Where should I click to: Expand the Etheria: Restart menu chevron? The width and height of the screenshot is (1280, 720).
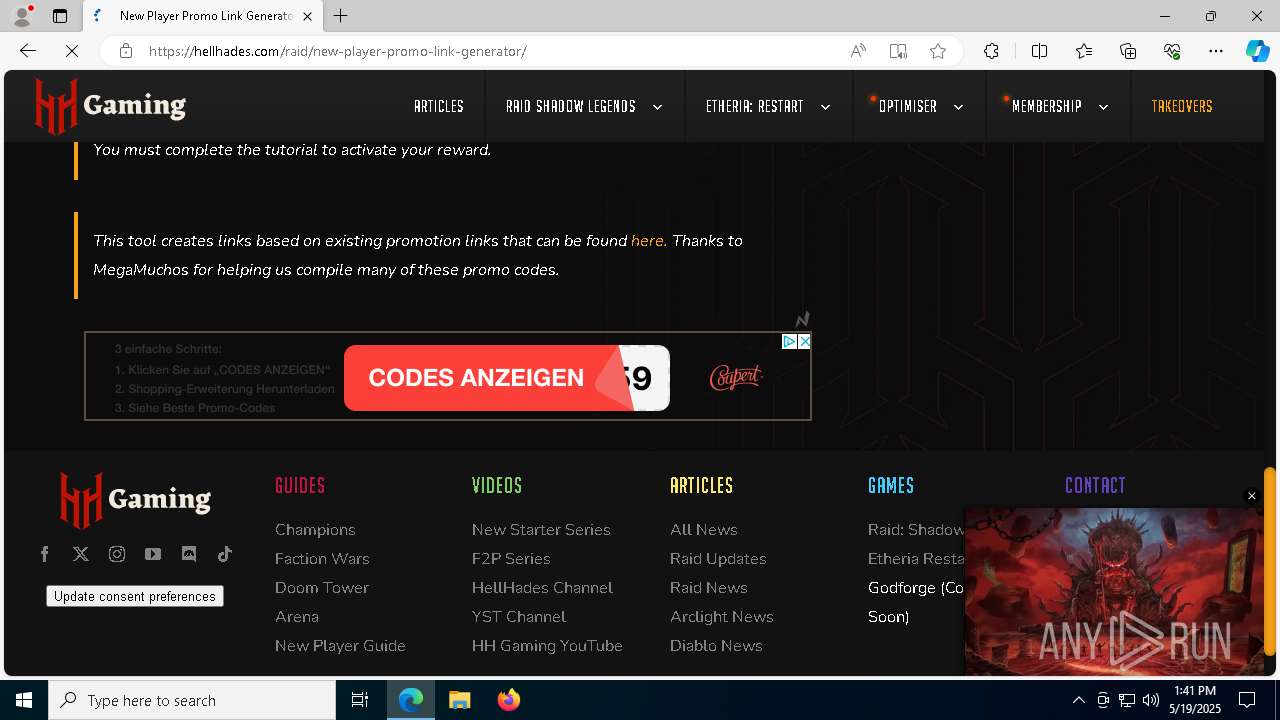pos(825,107)
